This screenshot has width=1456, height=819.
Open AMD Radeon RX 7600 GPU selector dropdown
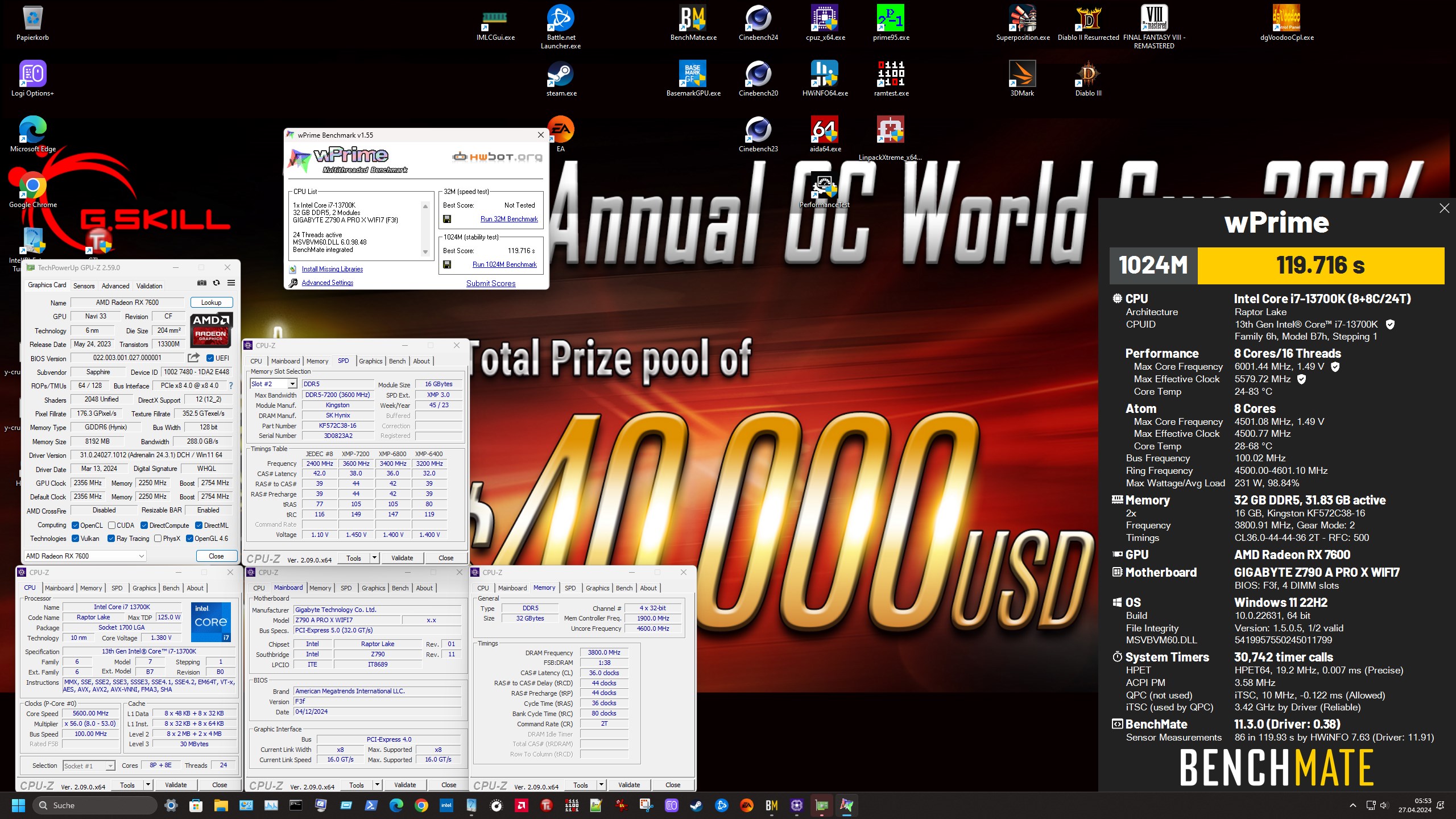84,556
